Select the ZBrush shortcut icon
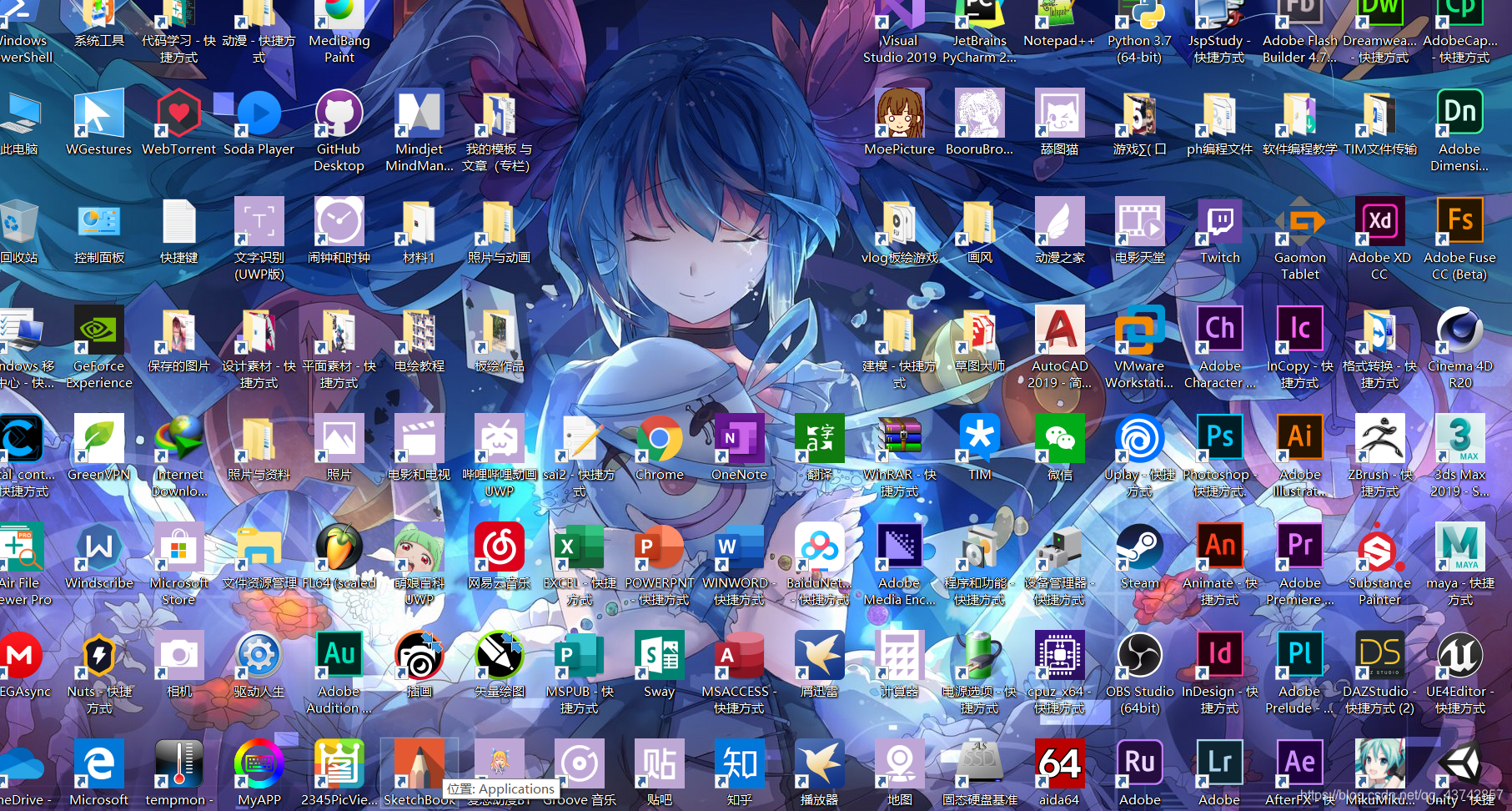 click(1379, 439)
